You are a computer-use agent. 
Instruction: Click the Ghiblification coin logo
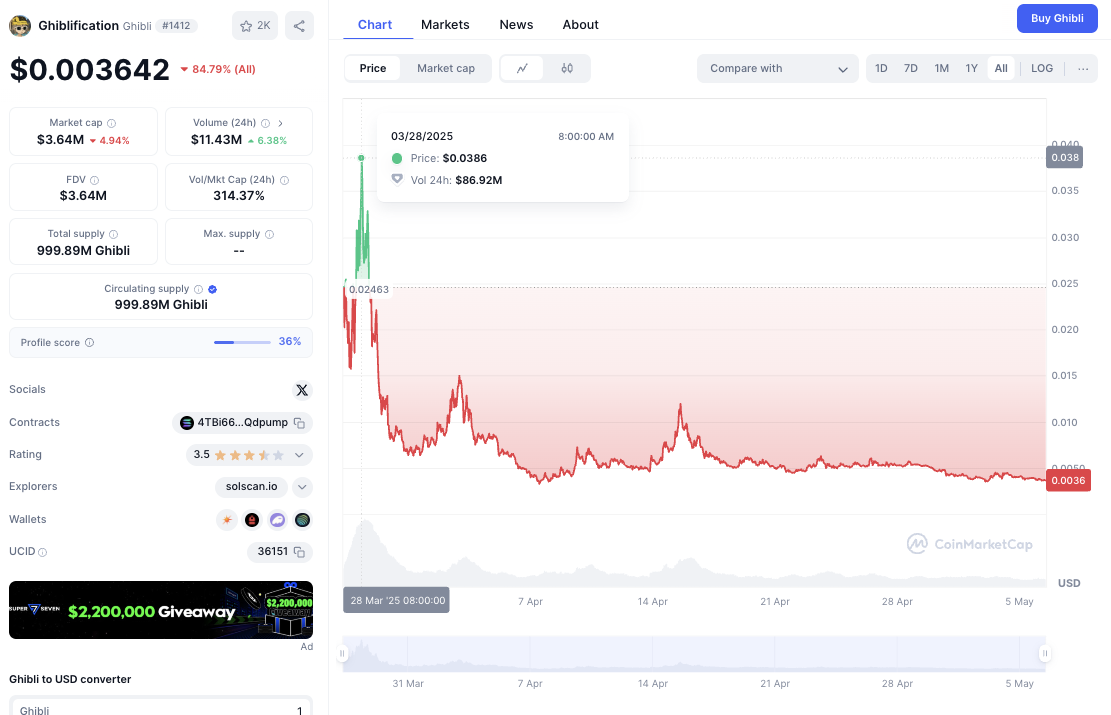click(x=20, y=26)
